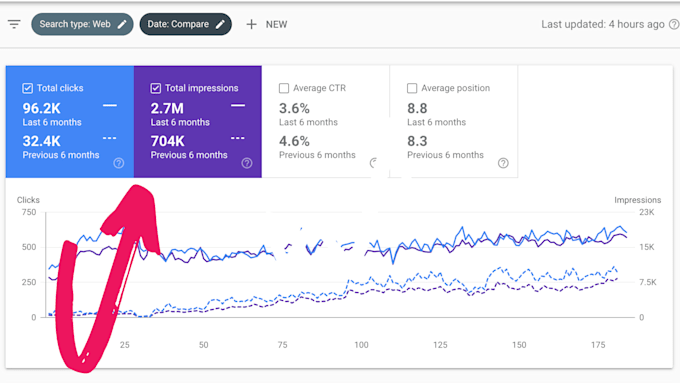
Task: Click the Impressions axis title
Action: point(638,200)
